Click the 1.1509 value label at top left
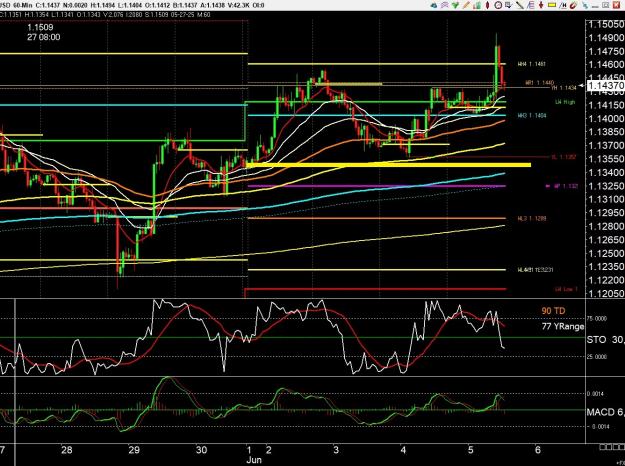The image size is (625, 466). (x=40, y=28)
